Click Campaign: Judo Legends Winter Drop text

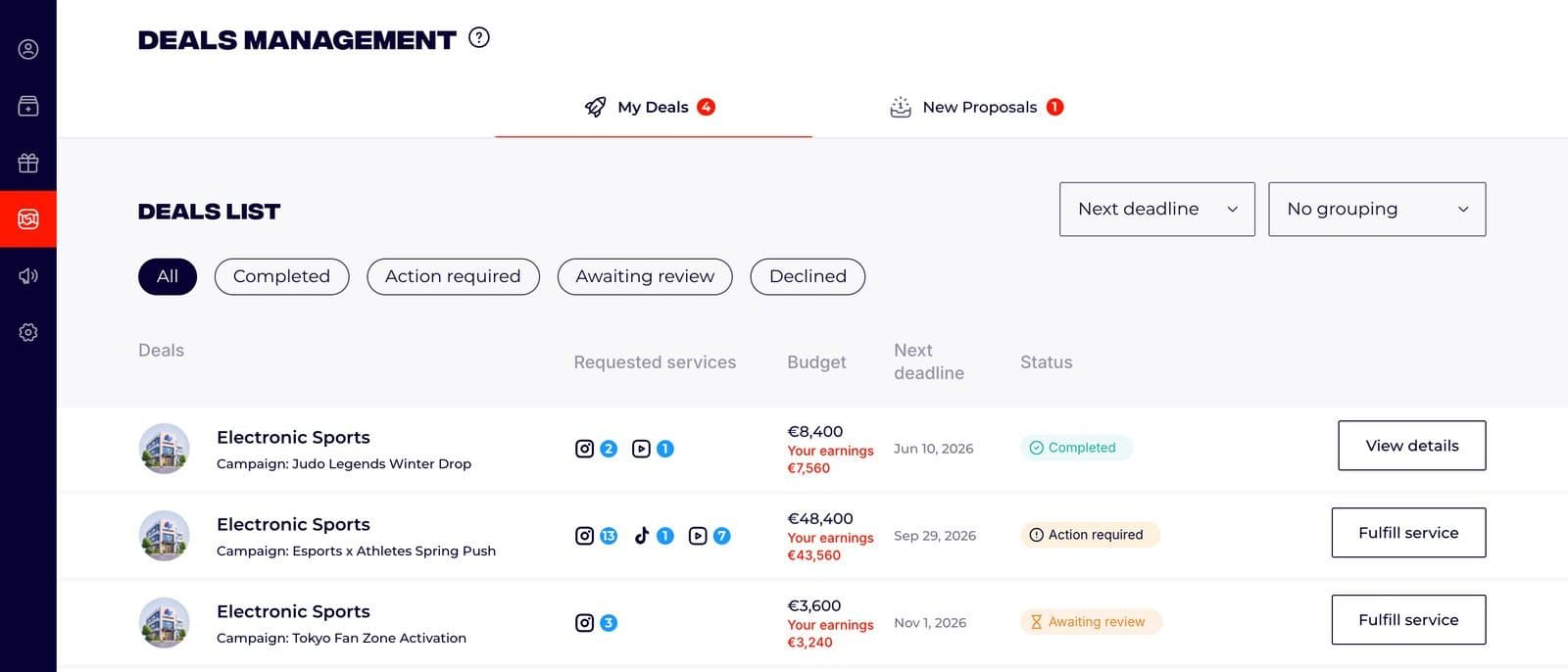pyautogui.click(x=344, y=464)
